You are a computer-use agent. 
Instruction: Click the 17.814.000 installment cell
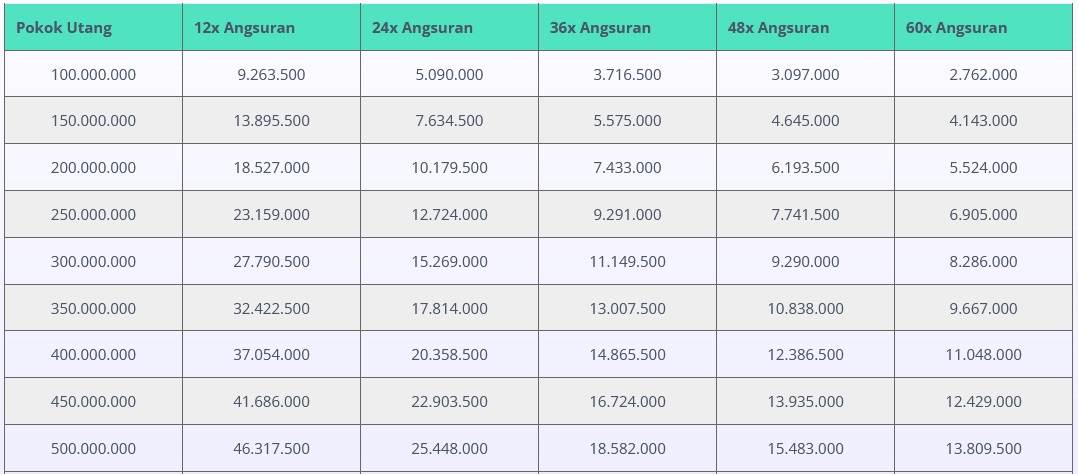click(x=449, y=309)
